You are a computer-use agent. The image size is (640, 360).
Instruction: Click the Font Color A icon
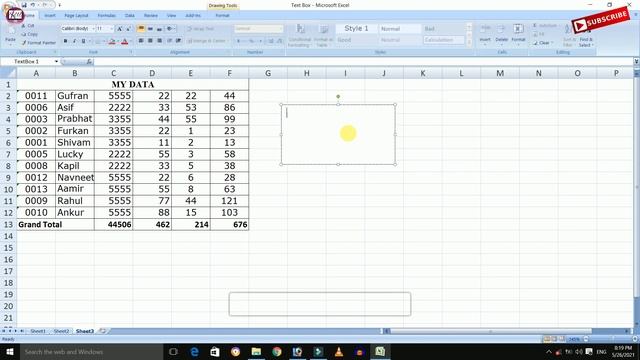[x=124, y=41]
